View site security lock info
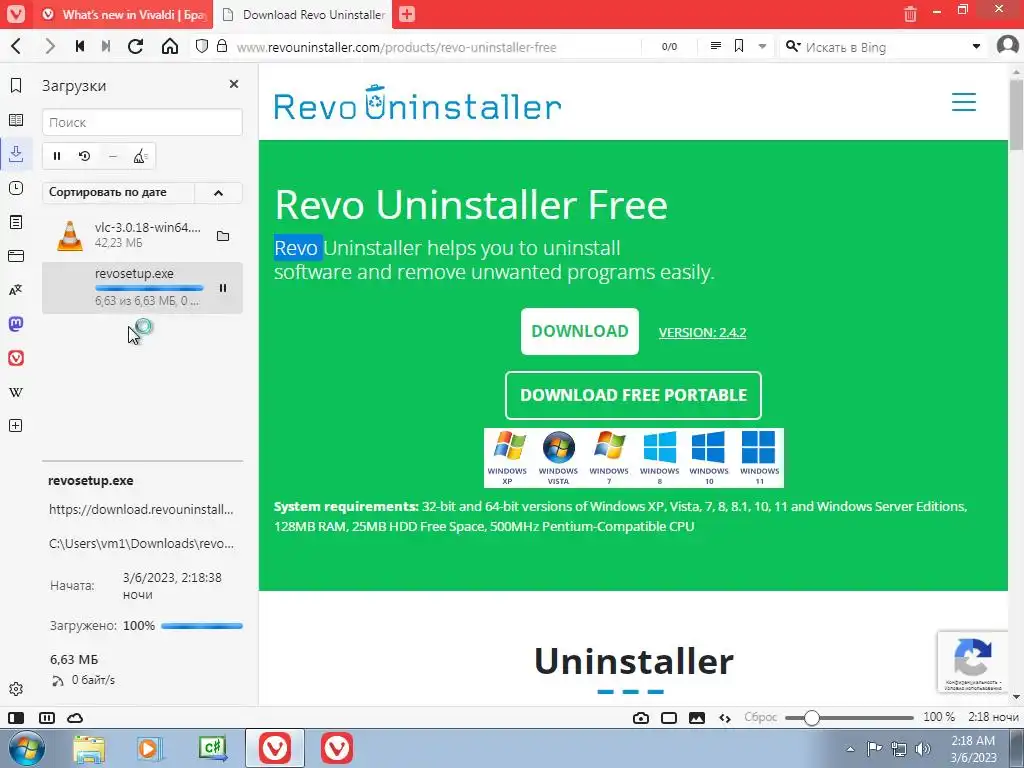 click(222, 46)
